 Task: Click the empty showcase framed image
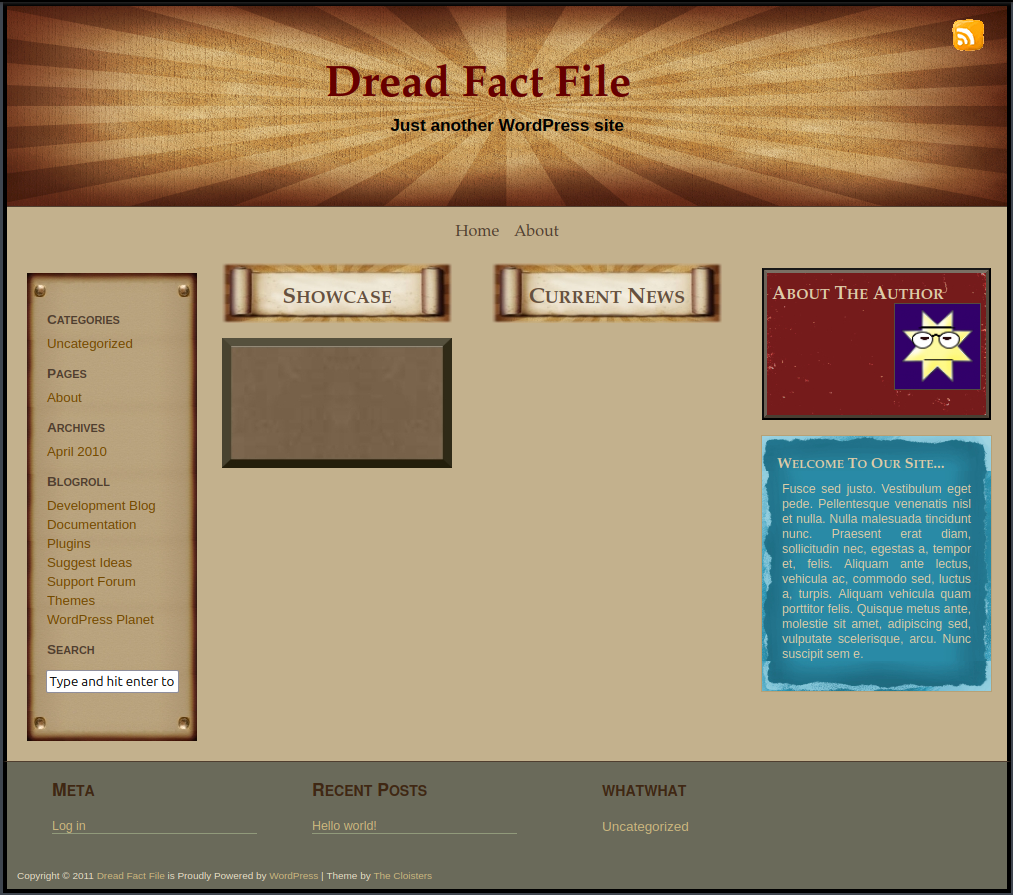point(337,403)
